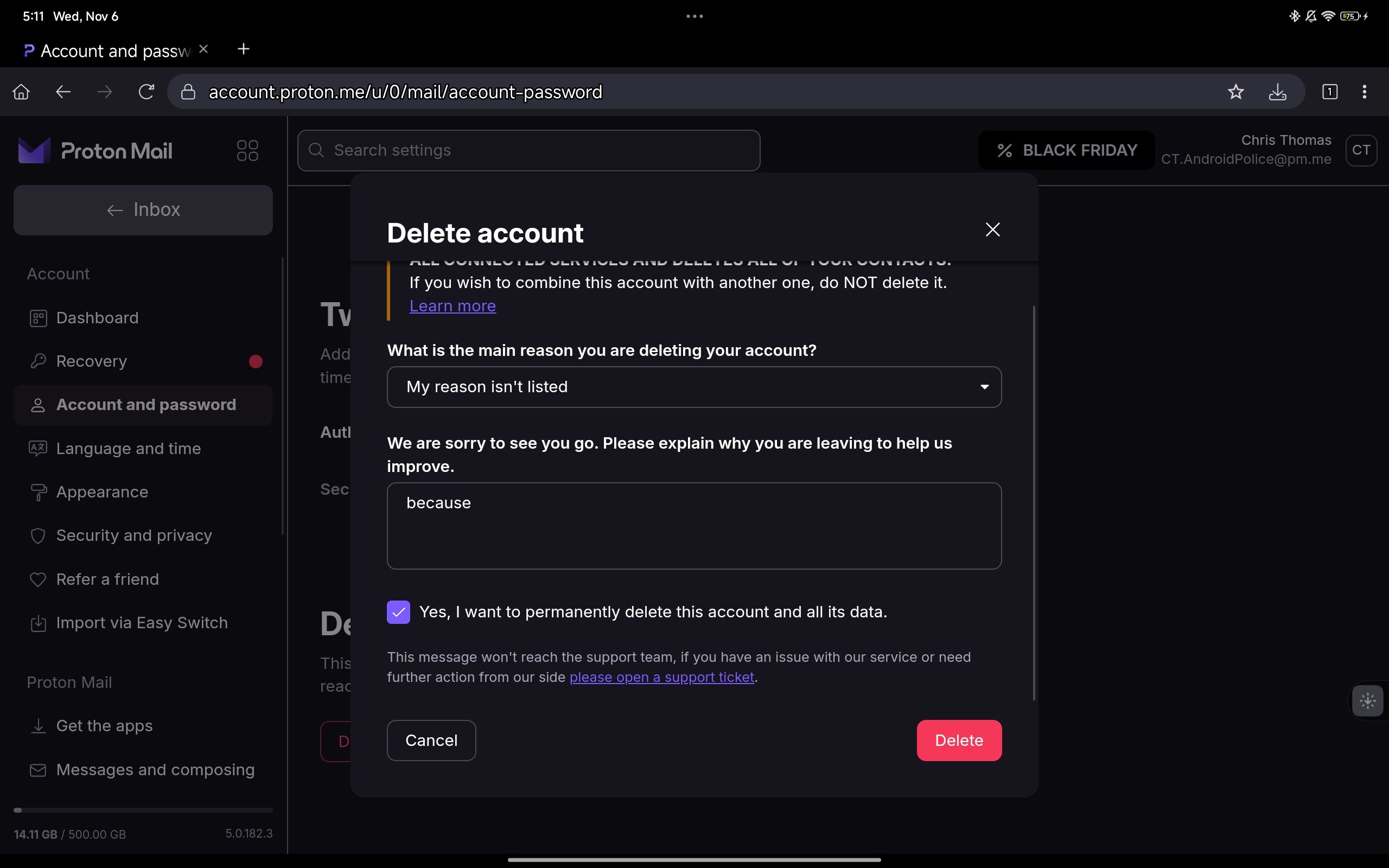
Task: Navigate to Appearance settings
Action: click(x=102, y=492)
